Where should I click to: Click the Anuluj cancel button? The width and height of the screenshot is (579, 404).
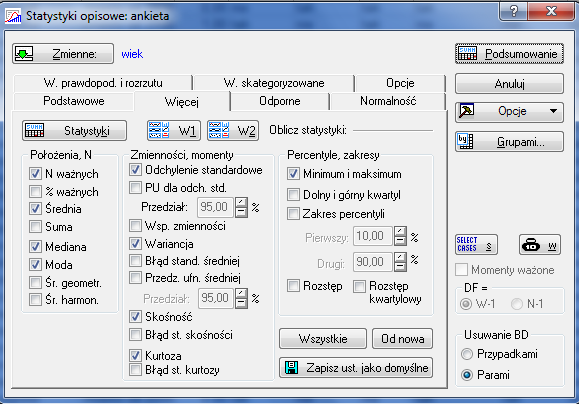coord(510,84)
